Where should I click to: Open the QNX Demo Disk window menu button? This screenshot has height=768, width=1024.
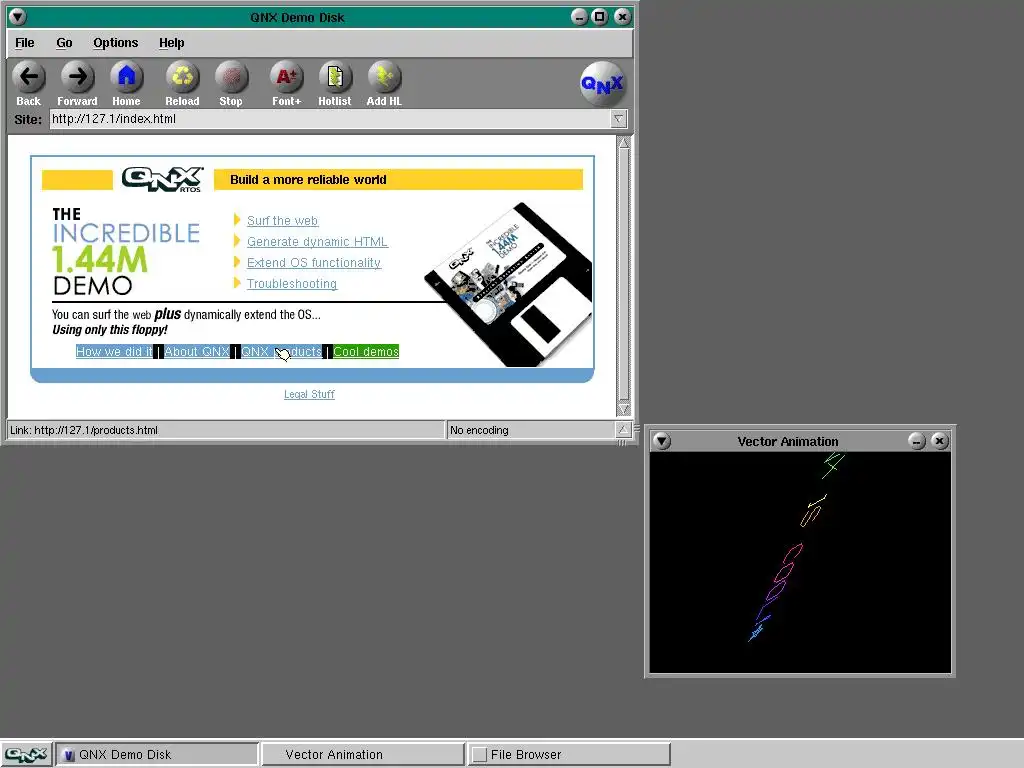[18, 17]
